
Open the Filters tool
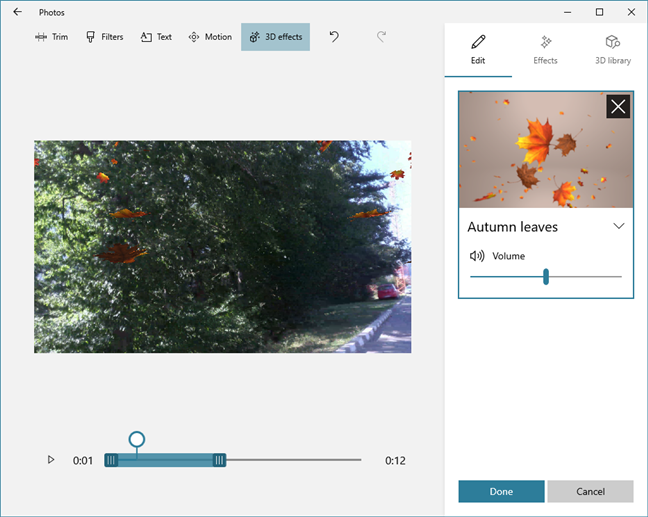[105, 37]
